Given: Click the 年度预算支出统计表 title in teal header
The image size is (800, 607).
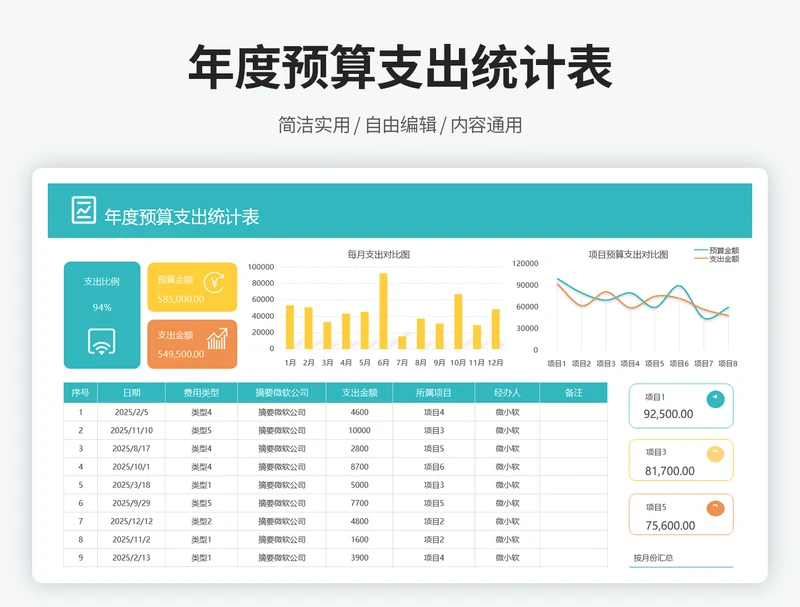Looking at the screenshot, I should 182,217.
